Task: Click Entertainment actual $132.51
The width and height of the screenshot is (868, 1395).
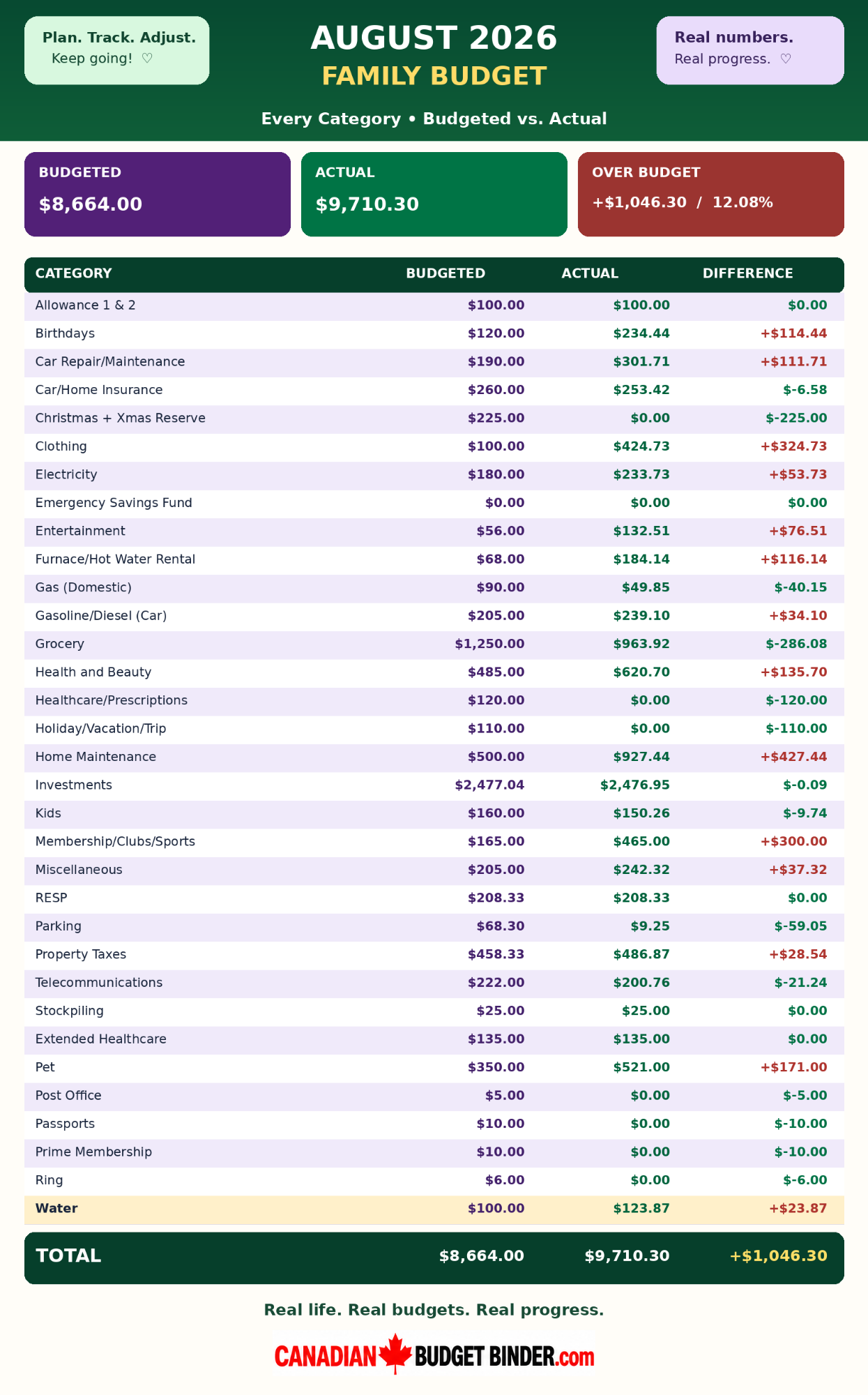Action: (641, 531)
